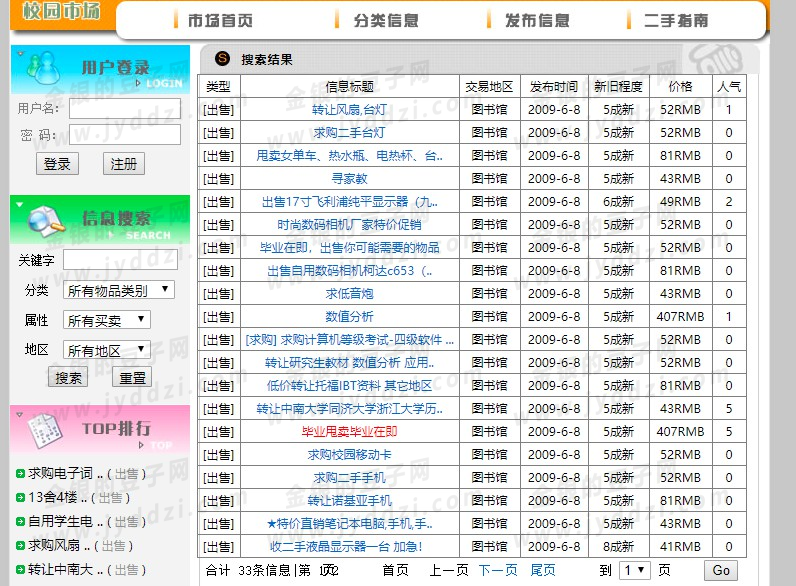
Task: Open listing 求低音炮
Action: 349,294
